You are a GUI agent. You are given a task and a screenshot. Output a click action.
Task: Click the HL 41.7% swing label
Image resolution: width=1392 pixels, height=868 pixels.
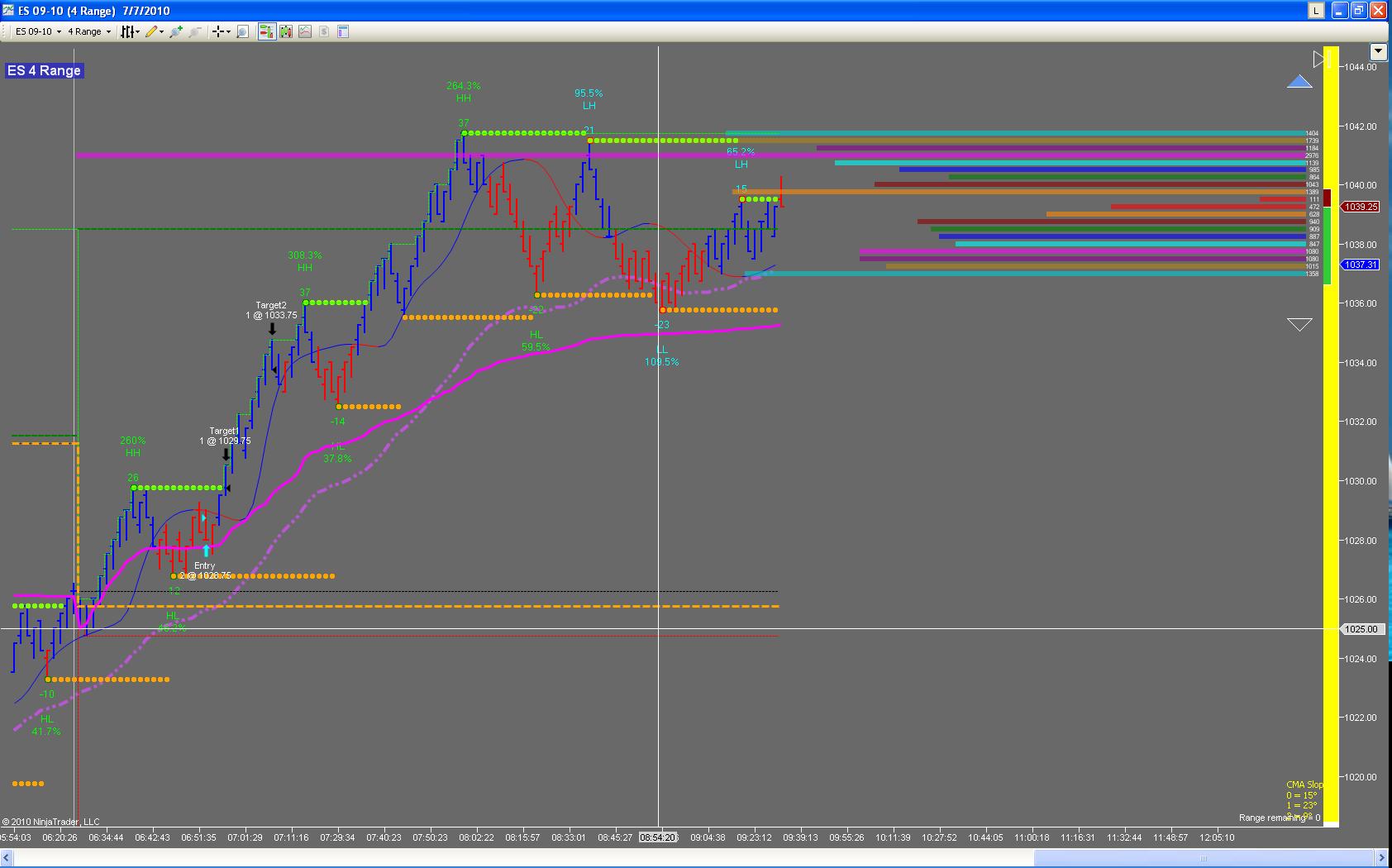[46, 725]
